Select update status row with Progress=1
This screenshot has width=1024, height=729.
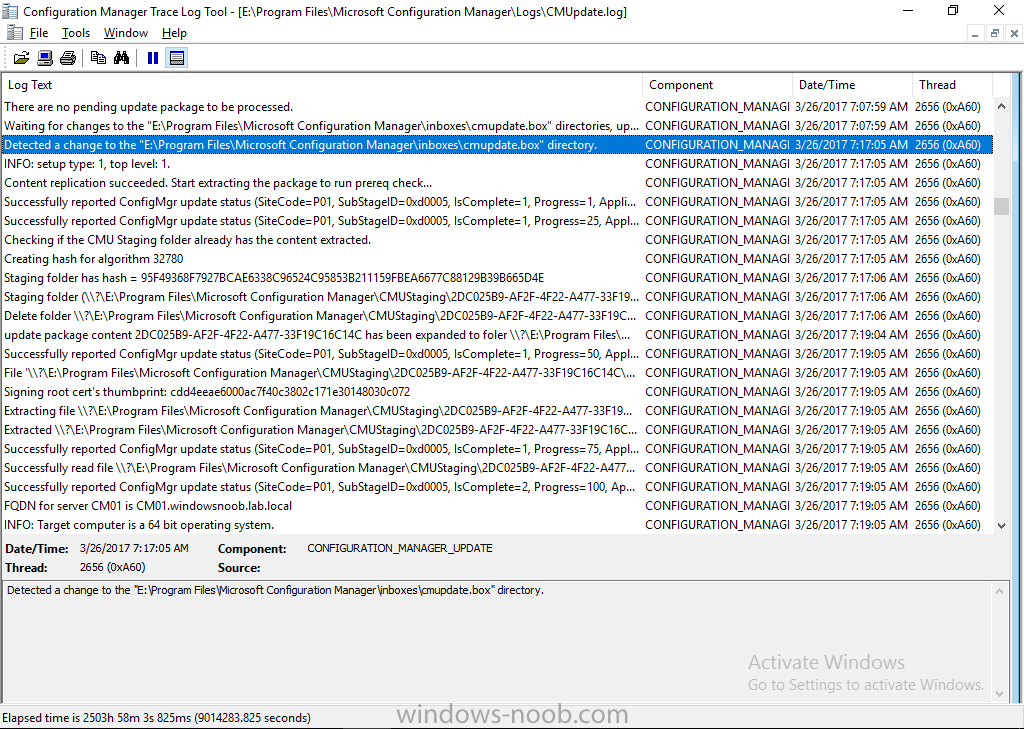coord(498,201)
